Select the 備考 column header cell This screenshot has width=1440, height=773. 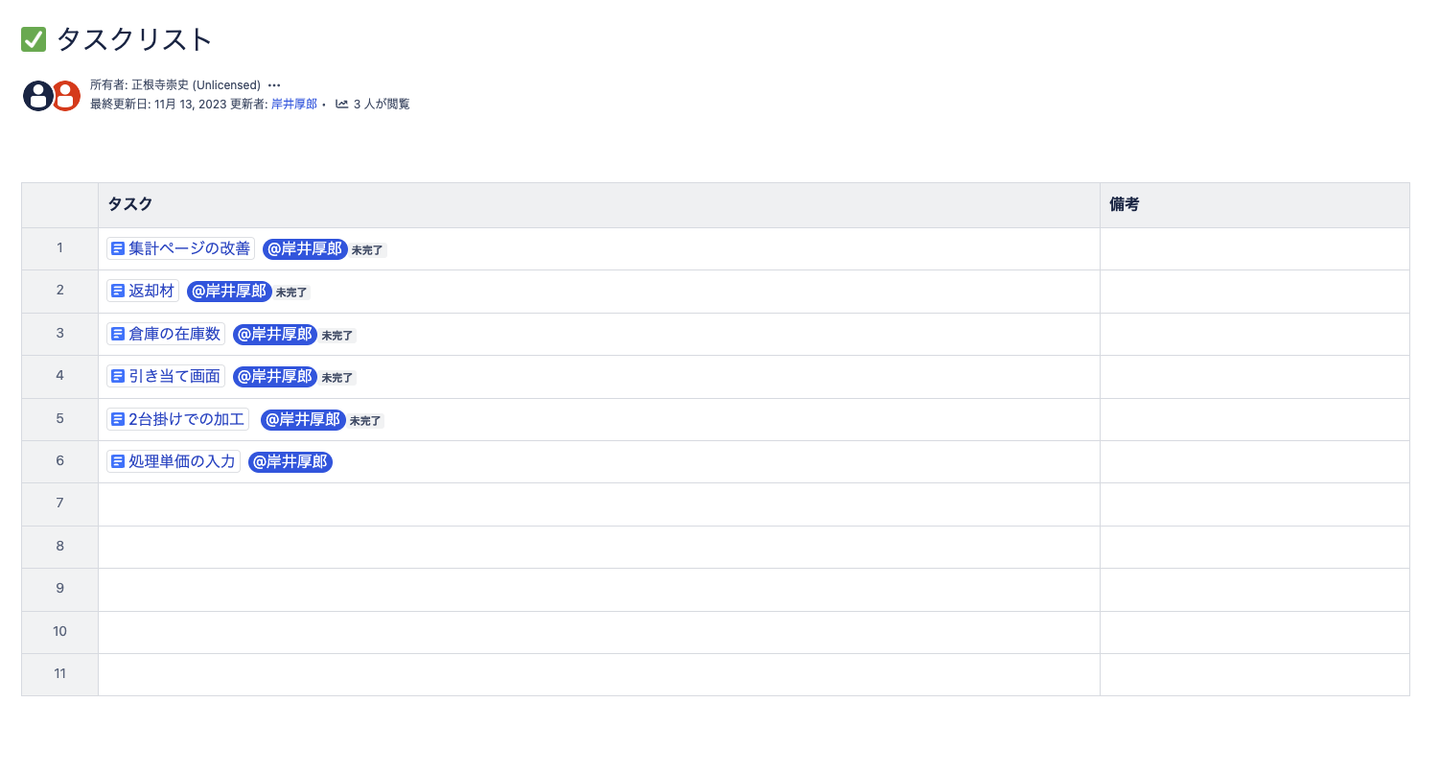(1254, 205)
